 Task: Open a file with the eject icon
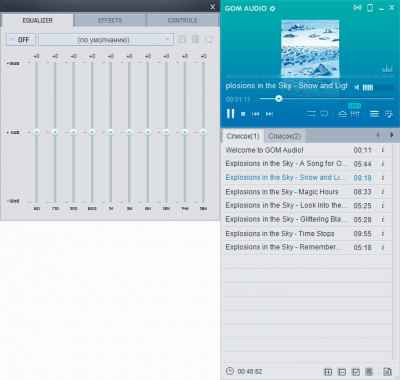[x=342, y=114]
